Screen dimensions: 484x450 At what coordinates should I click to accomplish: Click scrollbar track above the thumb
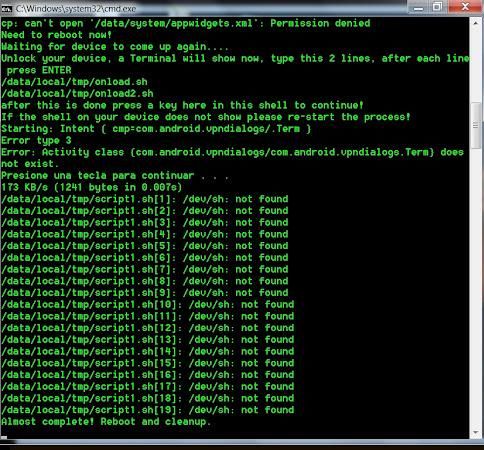coord(476,65)
